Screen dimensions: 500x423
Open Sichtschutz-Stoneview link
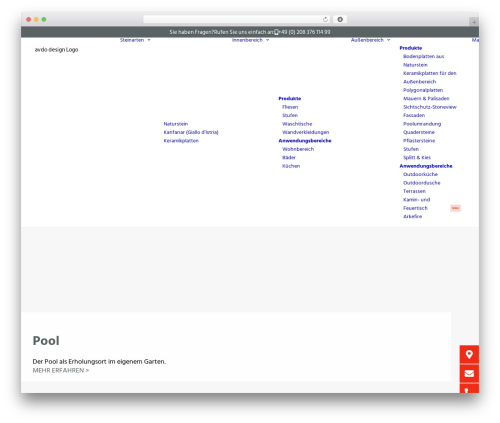430,107
